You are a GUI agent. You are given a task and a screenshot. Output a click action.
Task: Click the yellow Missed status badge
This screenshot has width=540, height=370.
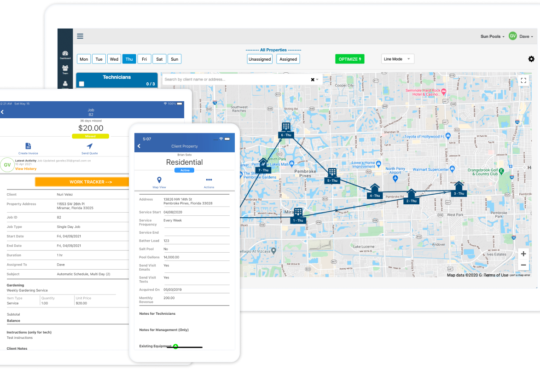[x=90, y=136]
